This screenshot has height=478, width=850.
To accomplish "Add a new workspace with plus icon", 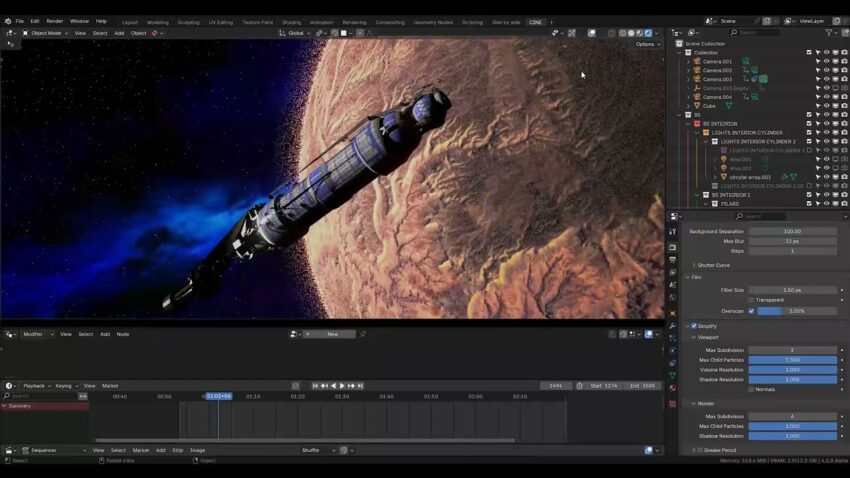I will coord(551,22).
